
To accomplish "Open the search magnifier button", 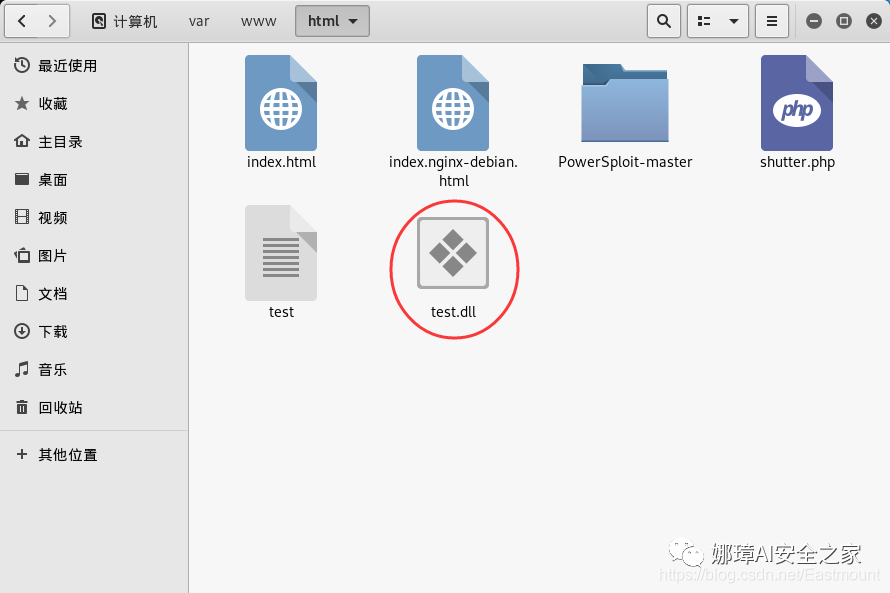I will click(664, 22).
